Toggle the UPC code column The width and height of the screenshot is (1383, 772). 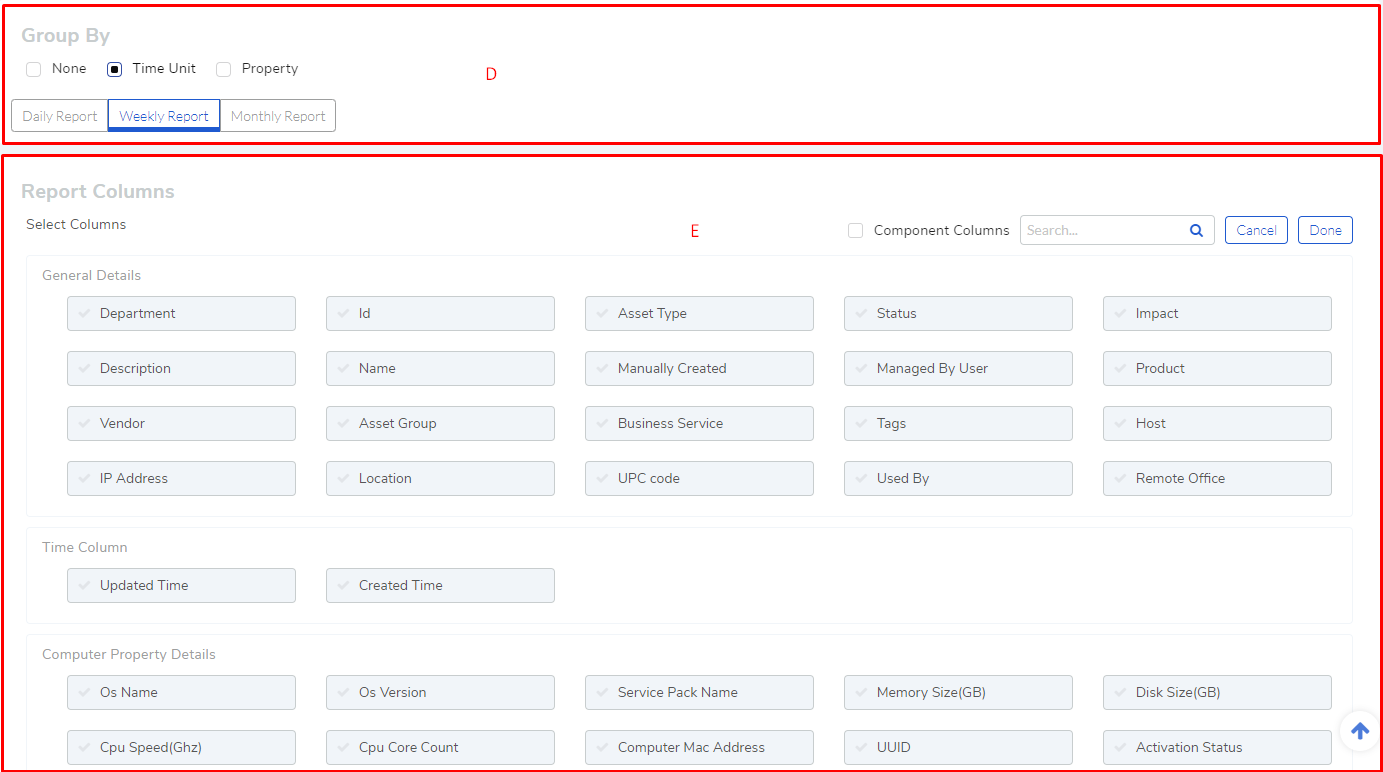click(x=699, y=478)
